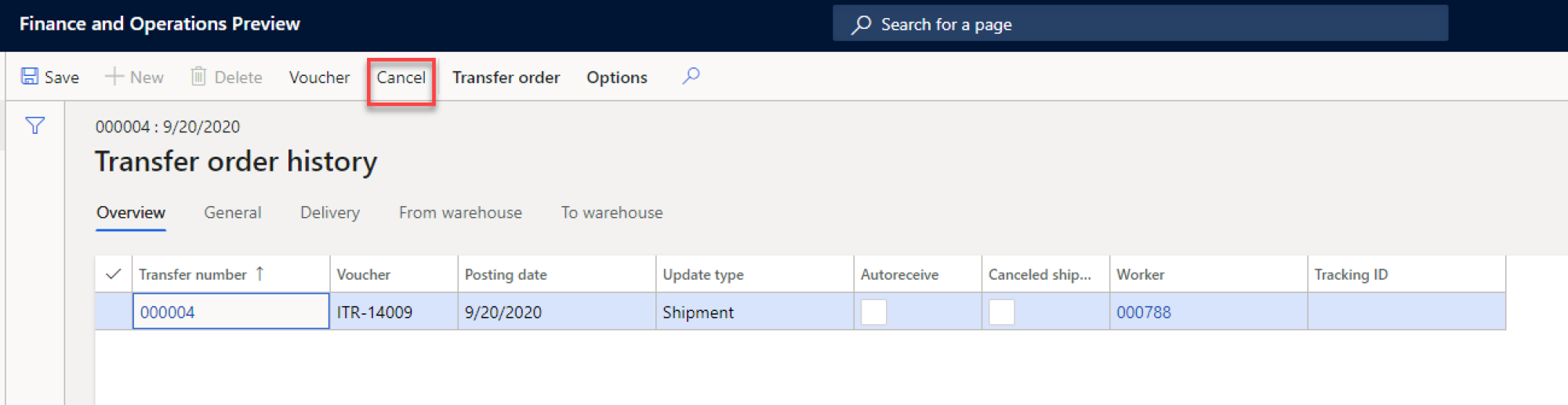1568x405 pixels.
Task: Click the Delete trash icon
Action: tap(198, 76)
